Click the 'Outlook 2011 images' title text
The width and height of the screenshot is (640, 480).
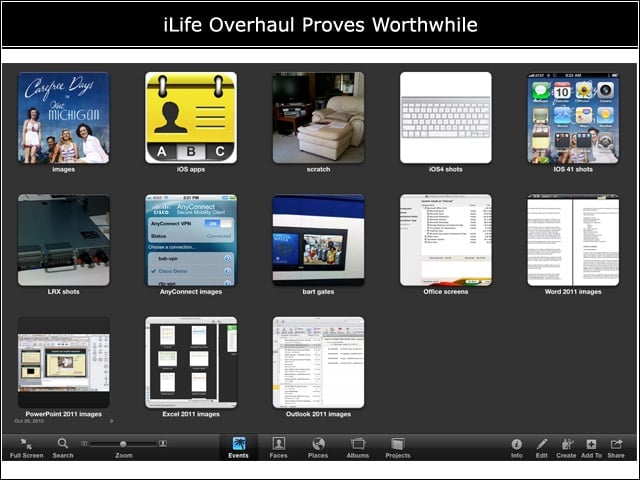(318, 414)
